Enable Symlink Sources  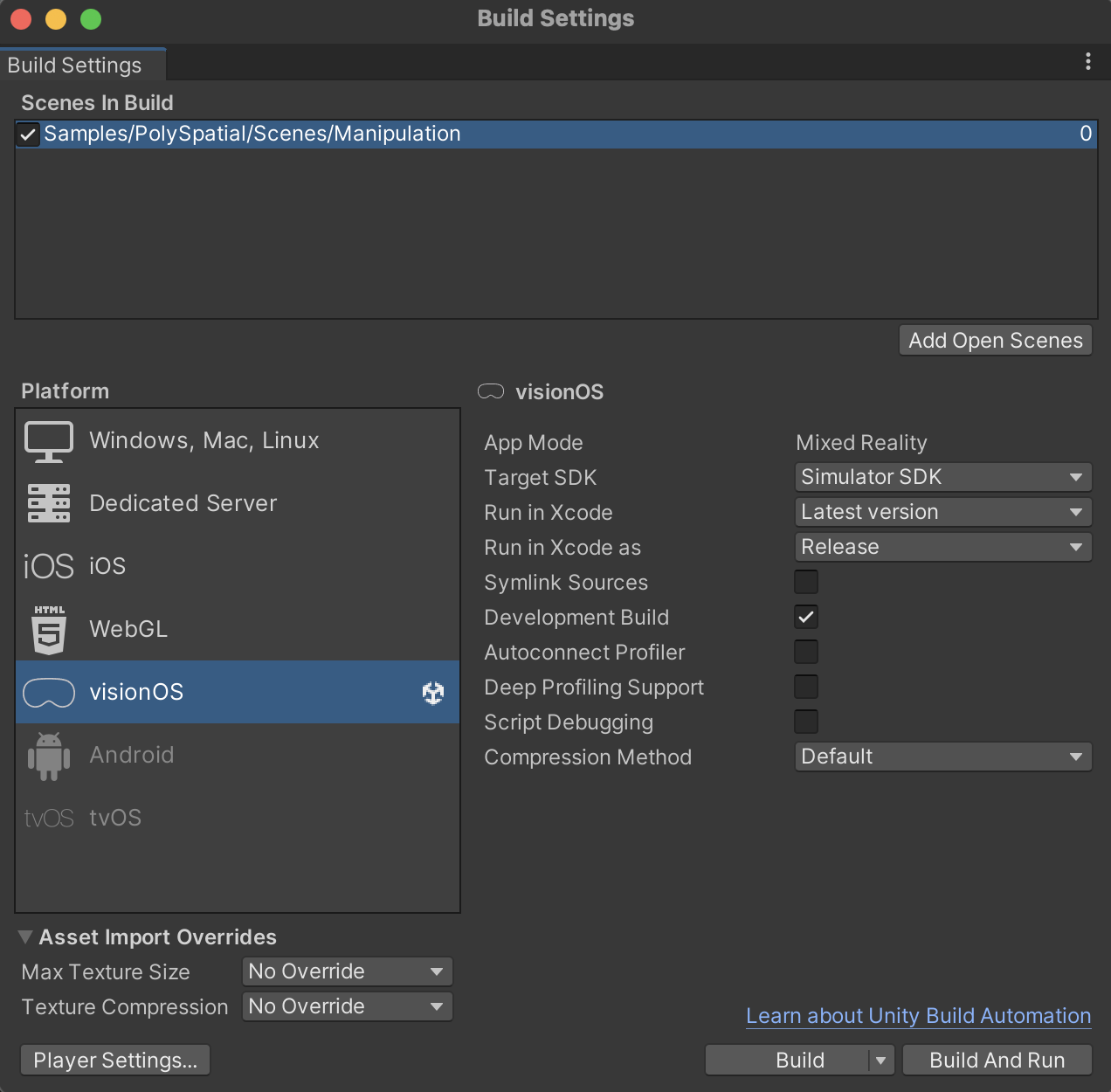tap(805, 581)
